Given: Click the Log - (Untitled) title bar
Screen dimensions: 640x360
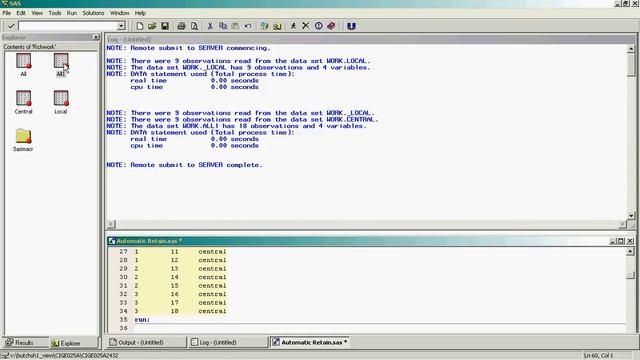Looking at the screenshot, I should pyautogui.click(x=371, y=40).
